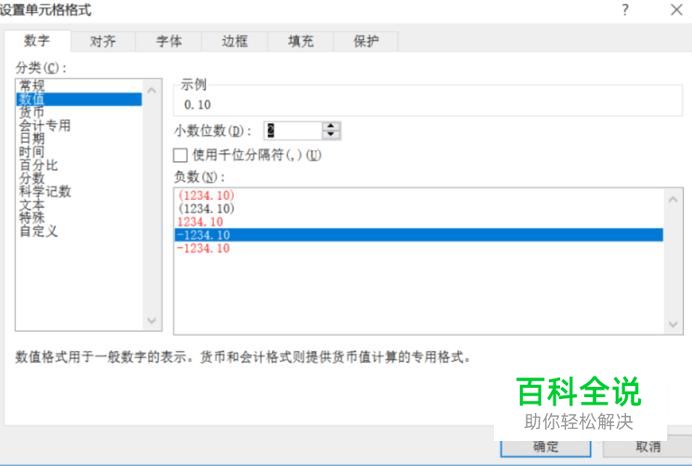Choose the 货币 category
This screenshot has width=692, height=466.
[x=79, y=112]
